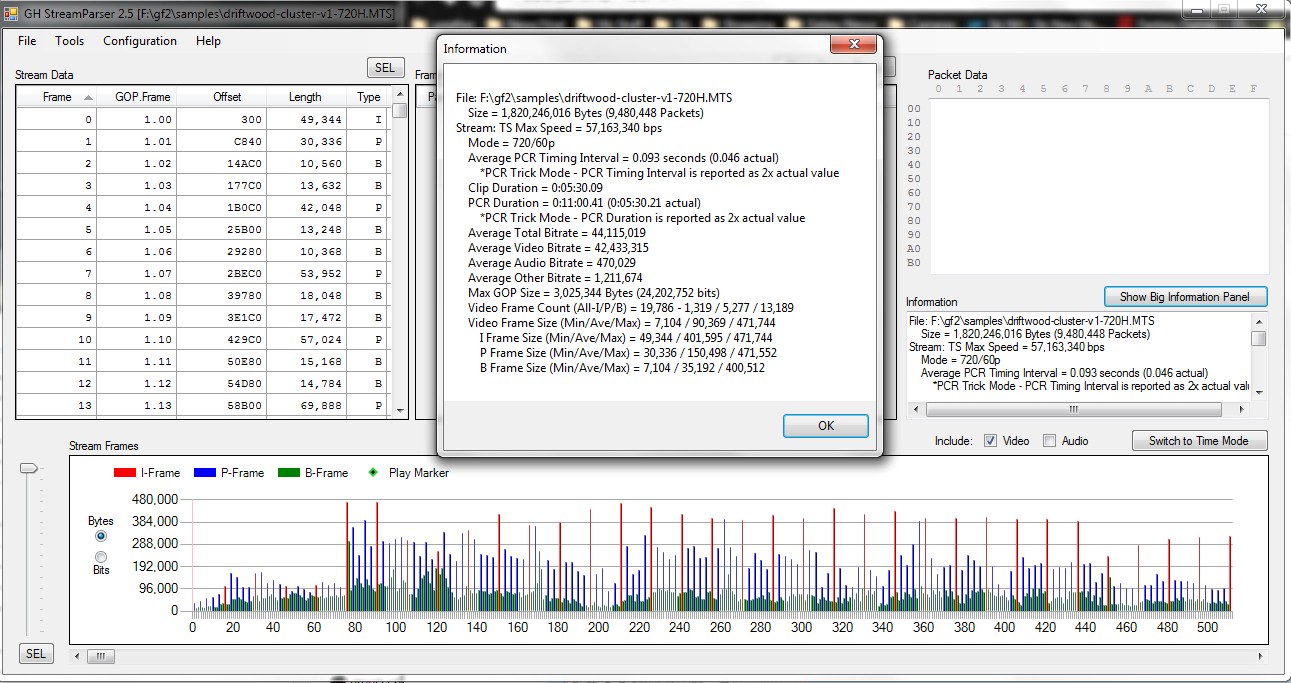Minimize the GH StreamParser window
This screenshot has height=683, width=1291.
coord(1196,9)
